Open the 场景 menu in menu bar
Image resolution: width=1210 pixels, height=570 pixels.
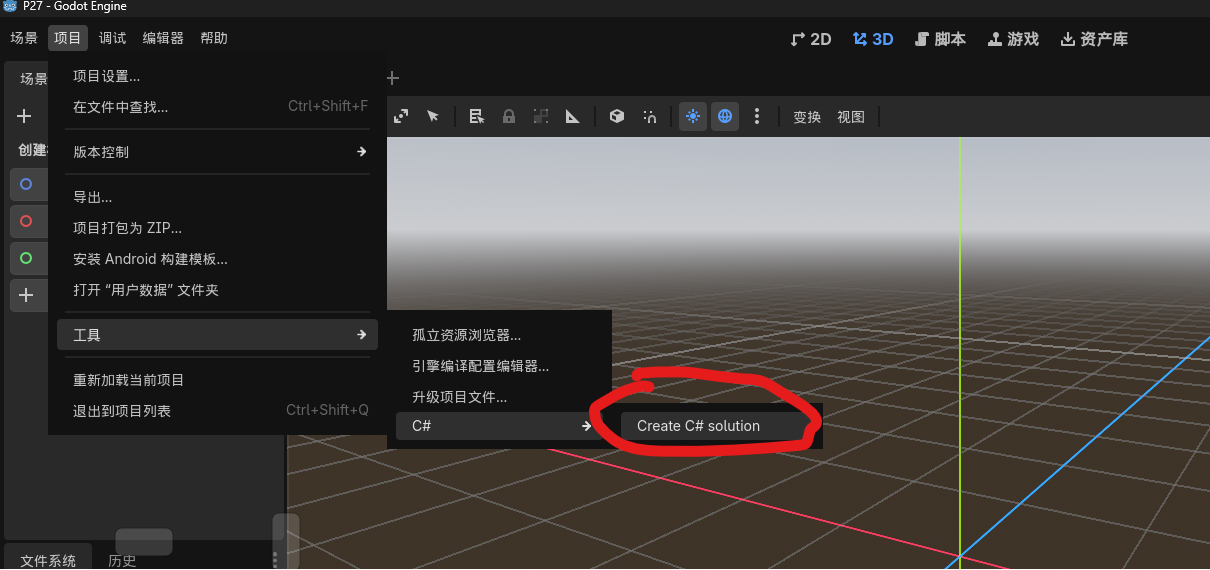24,38
